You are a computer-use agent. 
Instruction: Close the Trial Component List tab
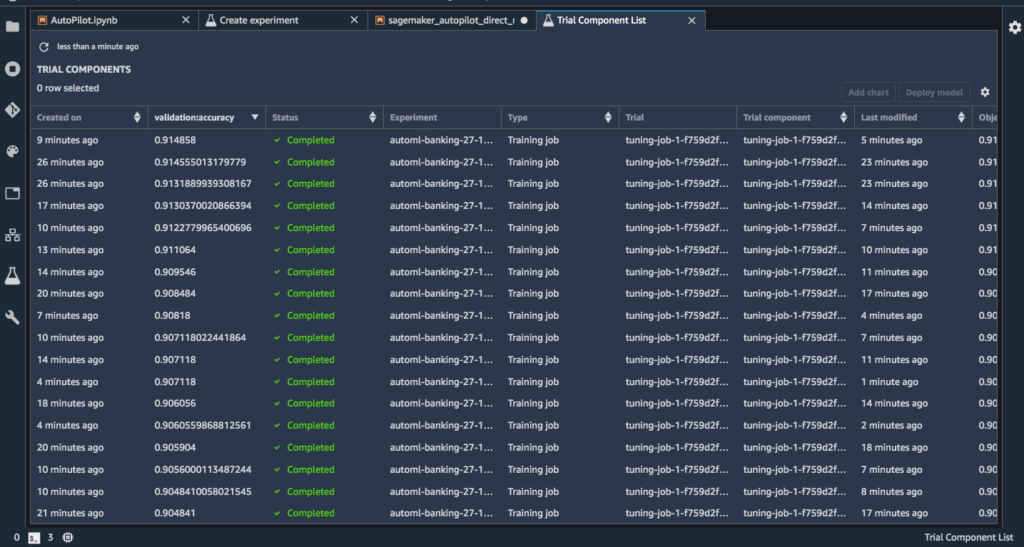[x=692, y=20]
